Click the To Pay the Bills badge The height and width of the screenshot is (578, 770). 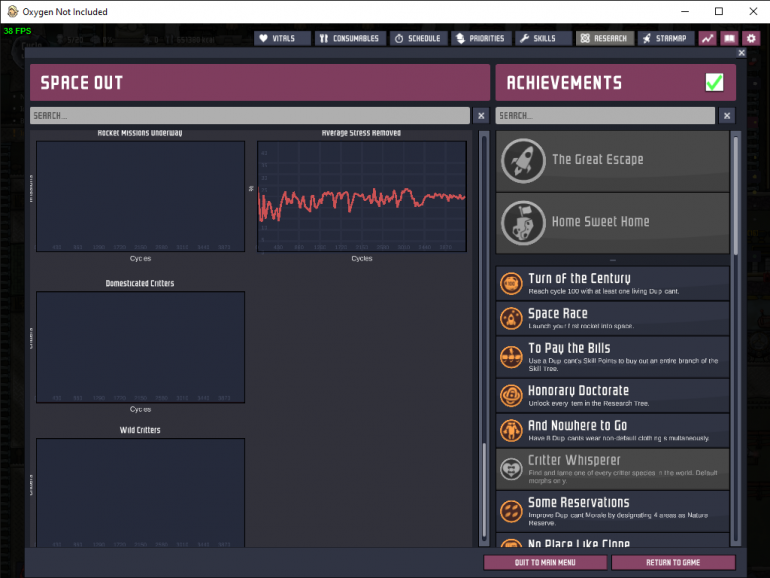[511, 357]
